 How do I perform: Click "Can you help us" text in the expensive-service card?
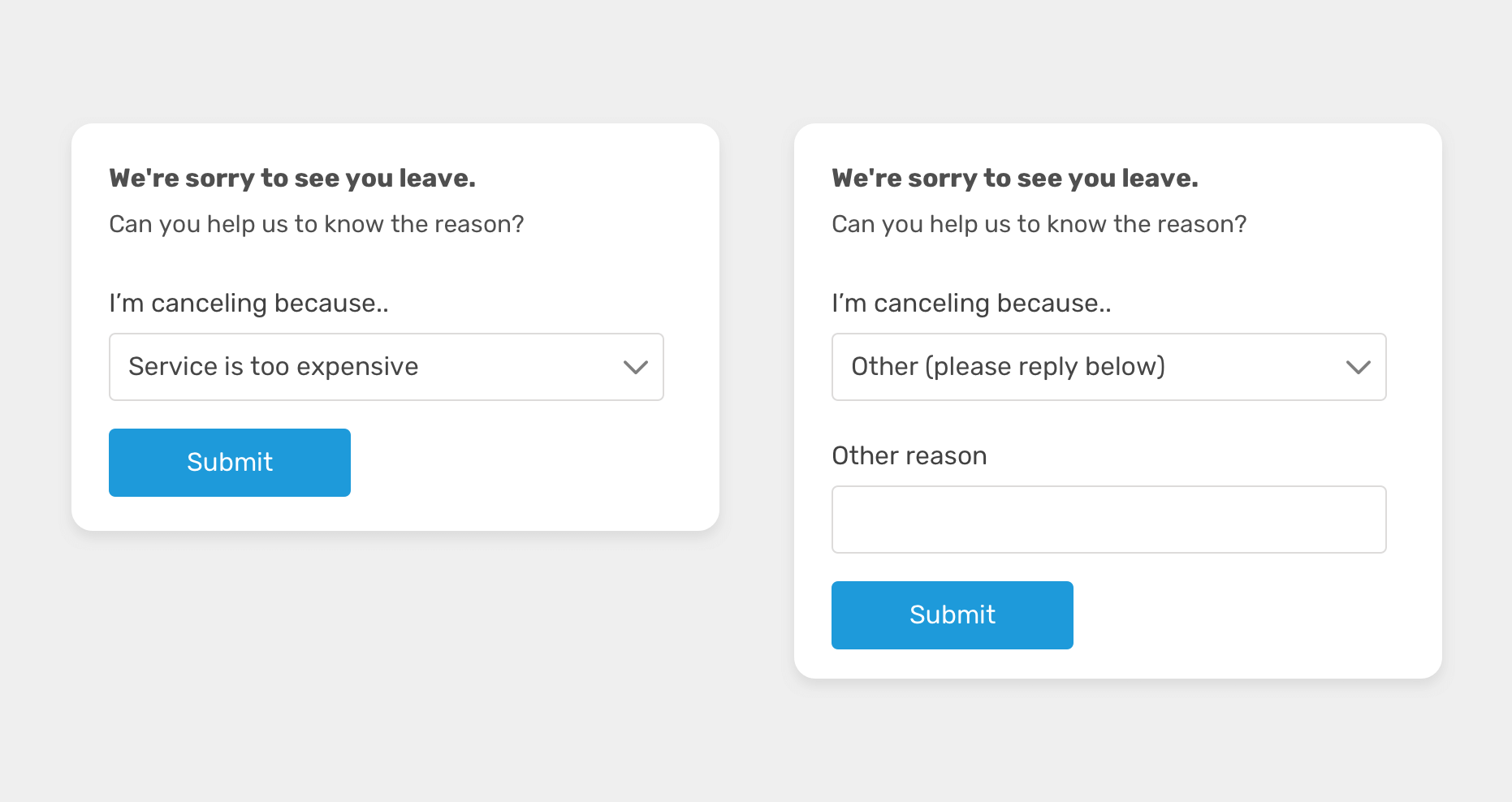(316, 224)
